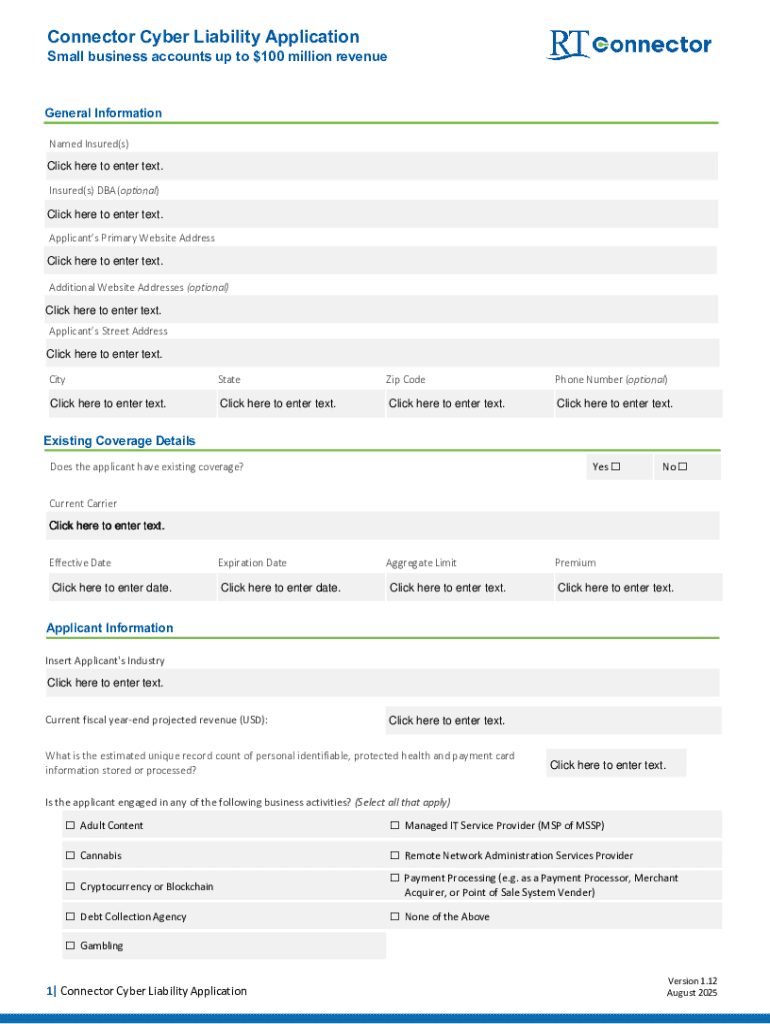Open the Expiration Date picker field
The width and height of the screenshot is (770, 1024).
(281, 588)
